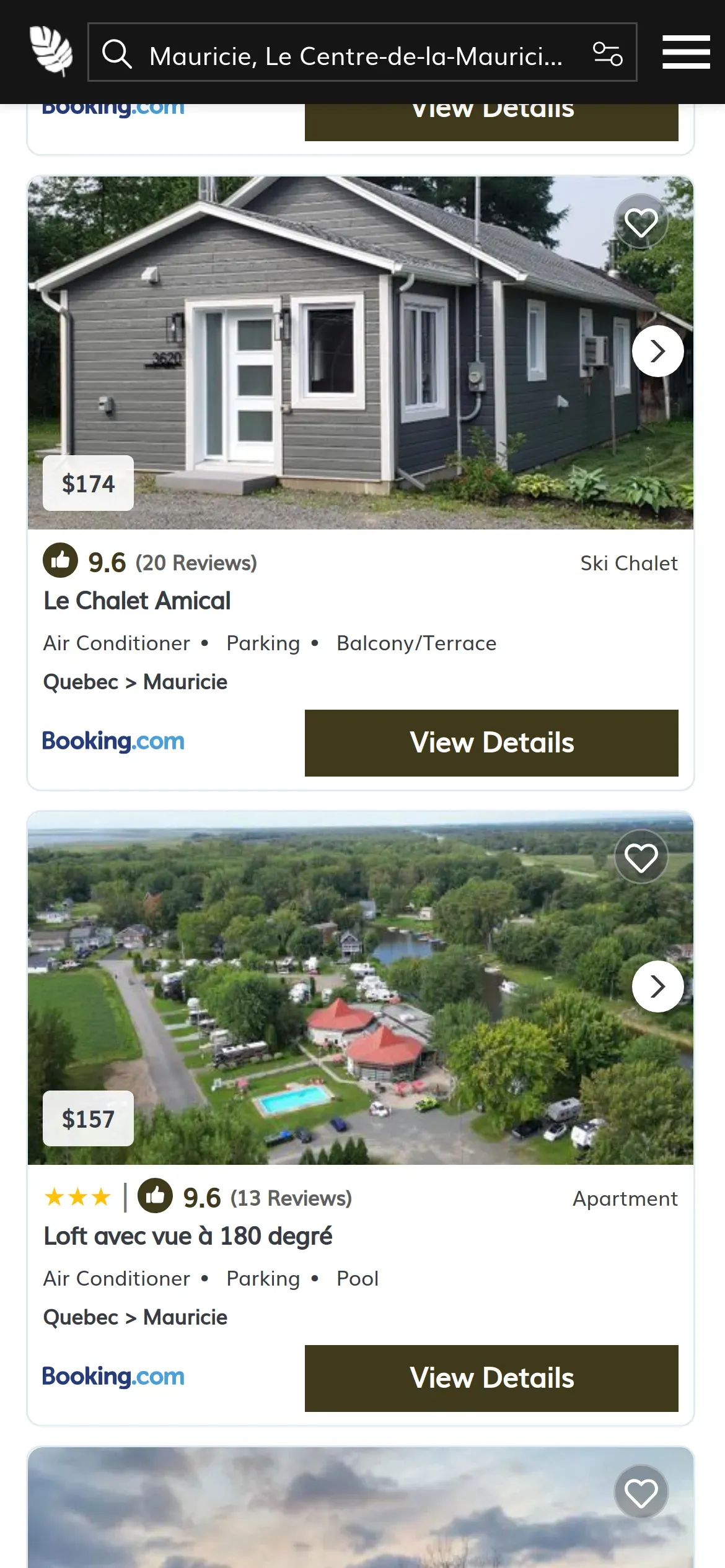Image resolution: width=725 pixels, height=1568 pixels.
Task: Click the leaf logo home icon
Action: tap(51, 51)
